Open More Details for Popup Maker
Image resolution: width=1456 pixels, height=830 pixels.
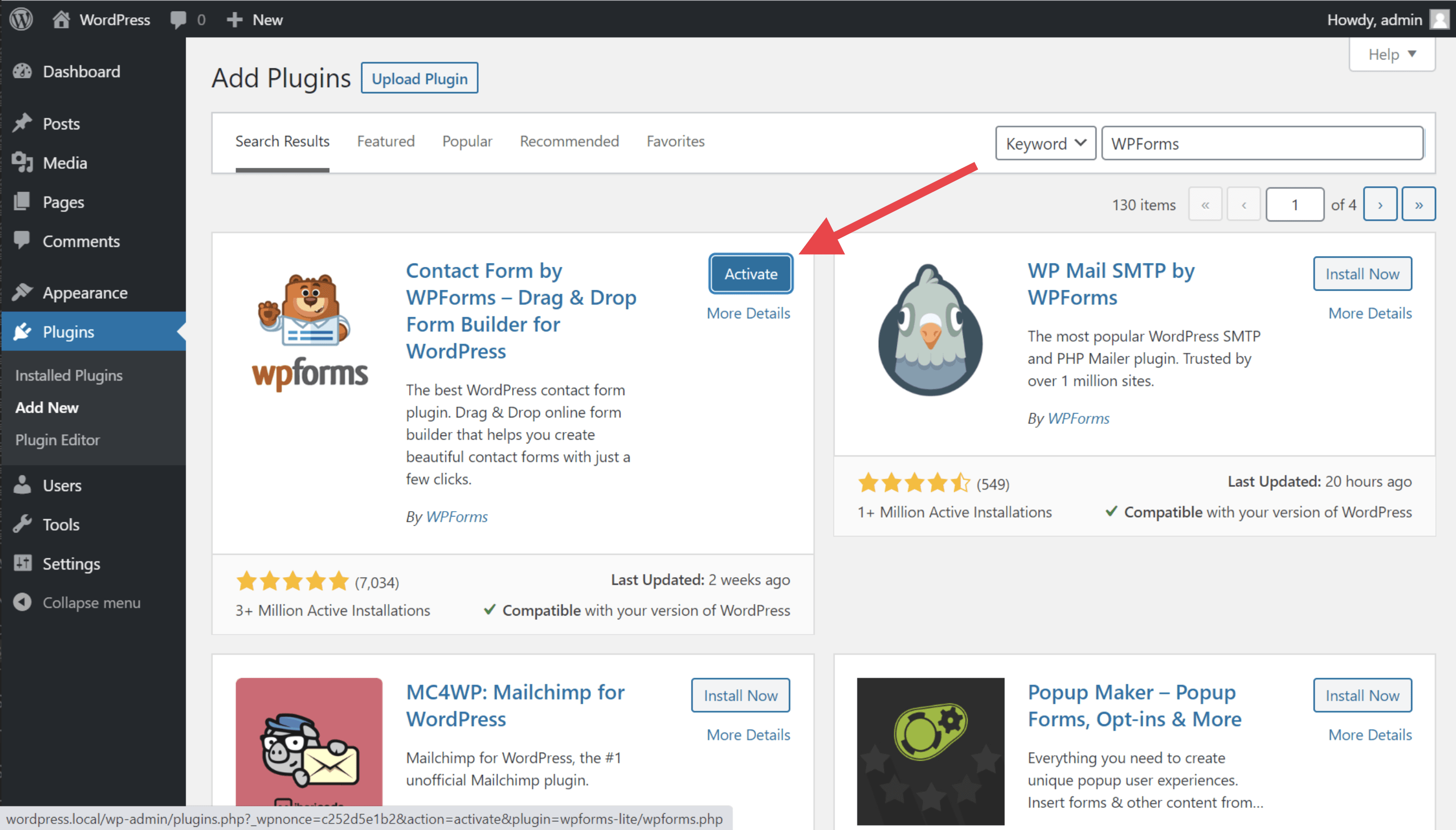[x=1370, y=735]
